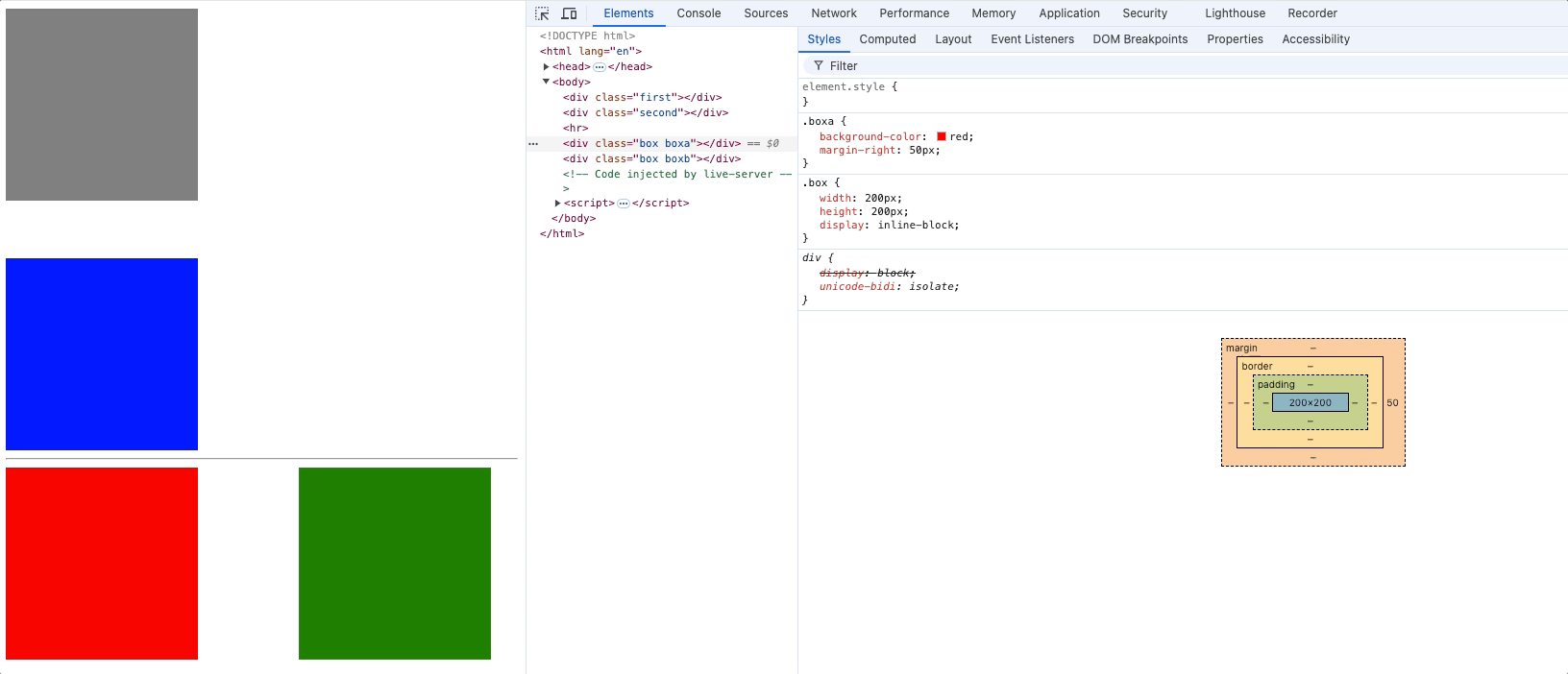Select the div class="first" node
The height and width of the screenshot is (674, 1568).
coord(642,98)
